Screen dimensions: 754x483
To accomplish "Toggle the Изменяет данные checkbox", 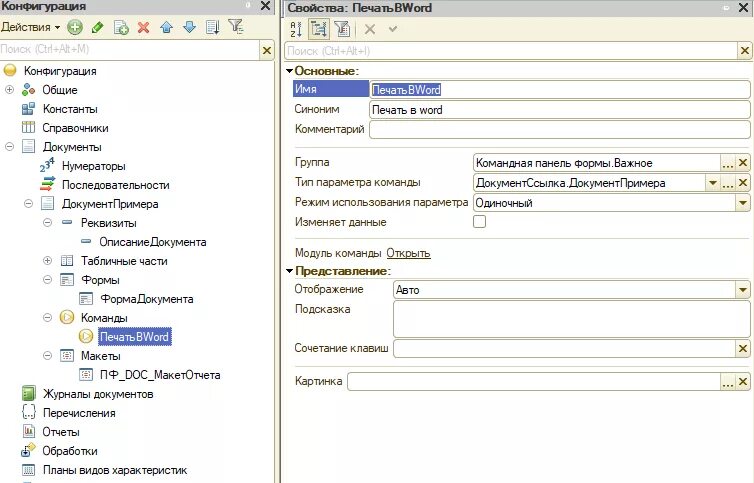I will [x=479, y=222].
